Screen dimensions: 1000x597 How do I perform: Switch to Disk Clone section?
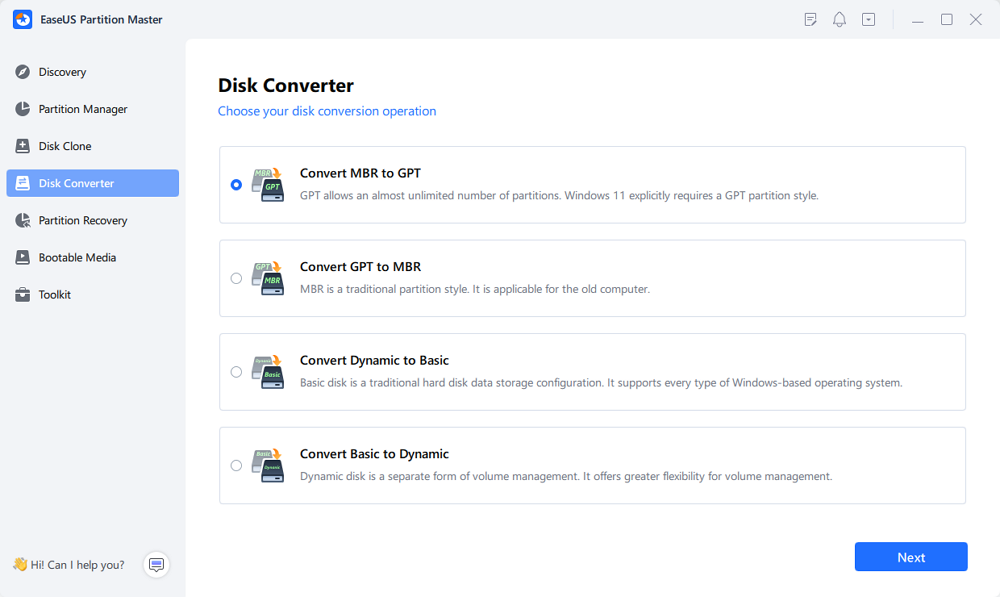(92, 146)
